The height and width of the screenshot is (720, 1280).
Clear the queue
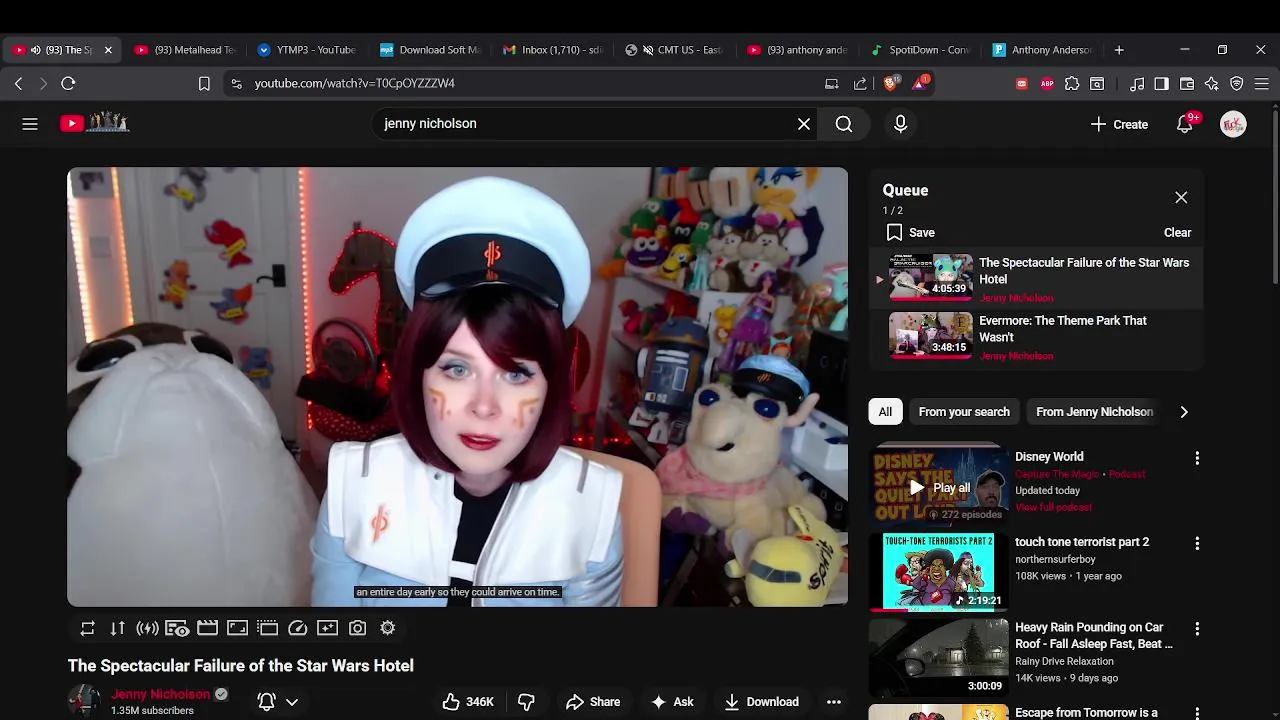(1177, 232)
